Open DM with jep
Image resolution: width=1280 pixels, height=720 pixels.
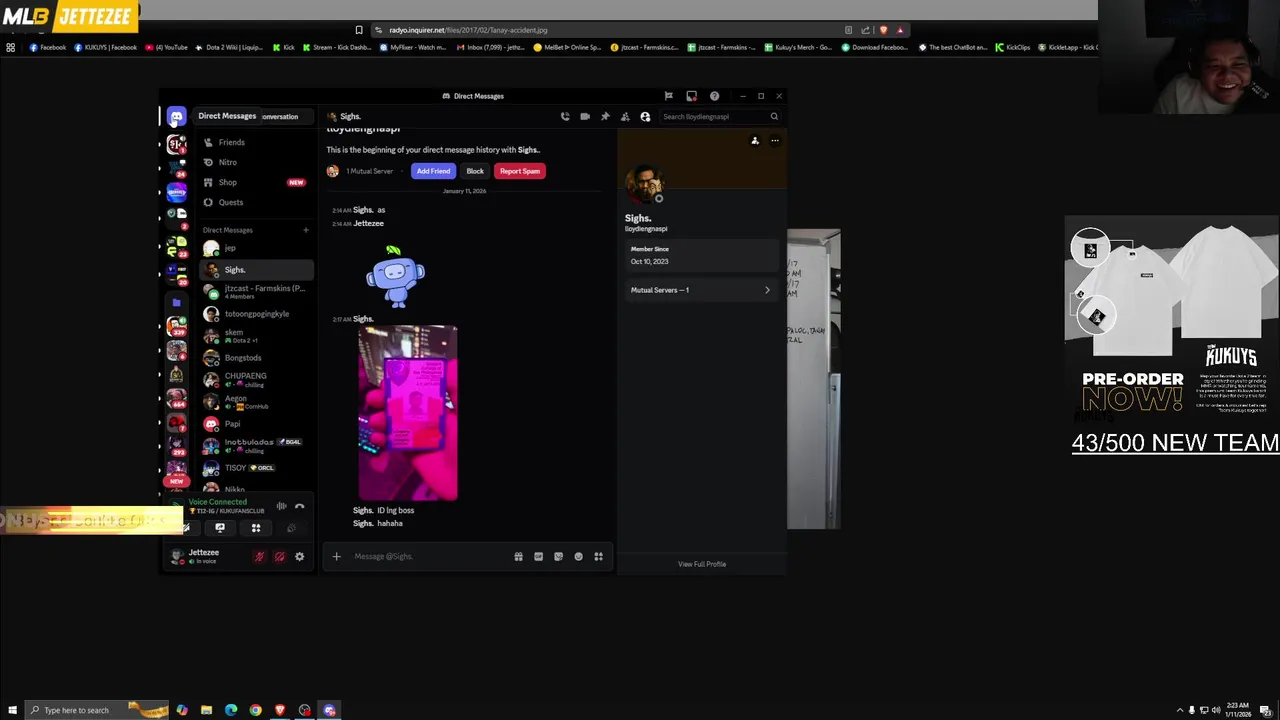(x=257, y=248)
